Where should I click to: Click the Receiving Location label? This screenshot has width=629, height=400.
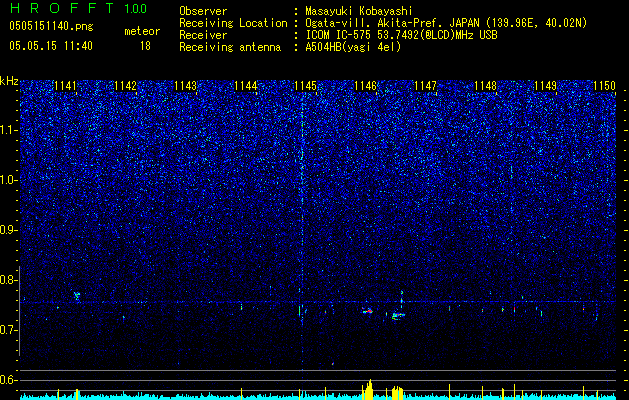click(233, 23)
